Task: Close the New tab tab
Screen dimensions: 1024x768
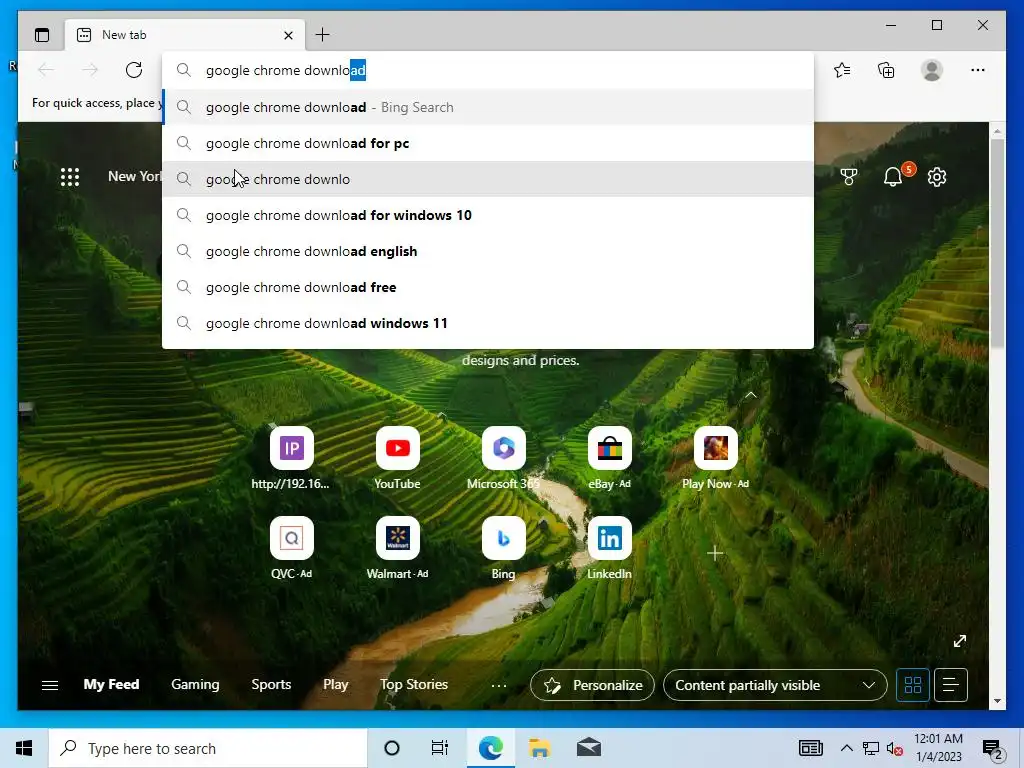Action: [288, 35]
